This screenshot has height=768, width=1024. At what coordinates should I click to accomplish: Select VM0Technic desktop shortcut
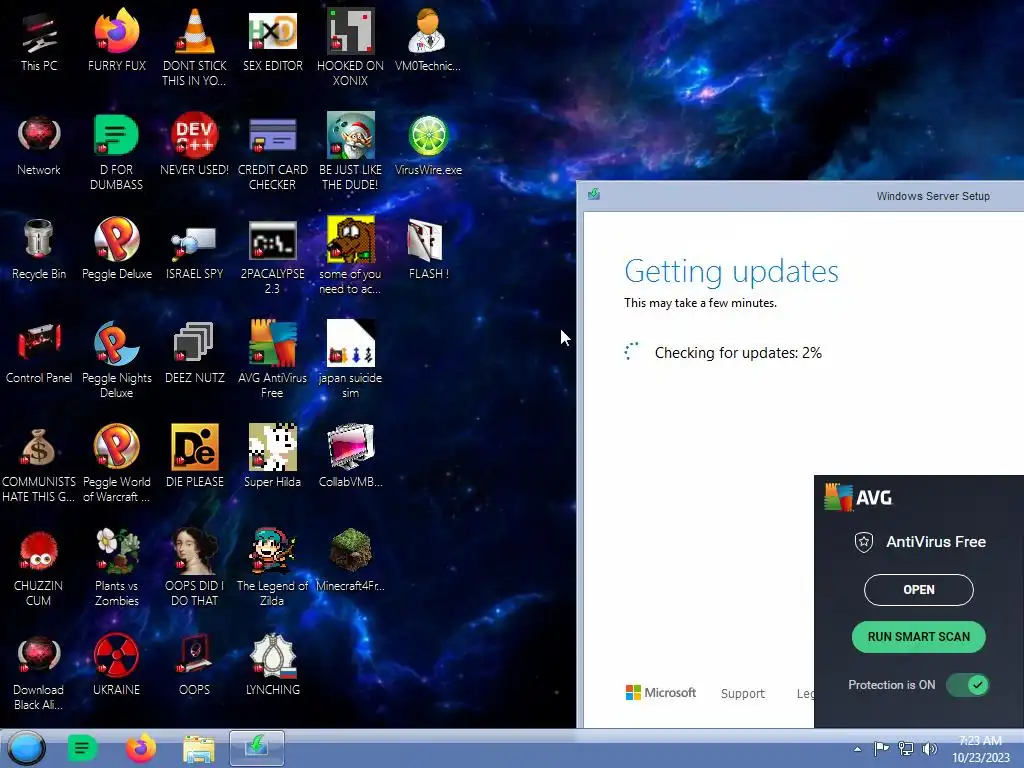[x=428, y=40]
